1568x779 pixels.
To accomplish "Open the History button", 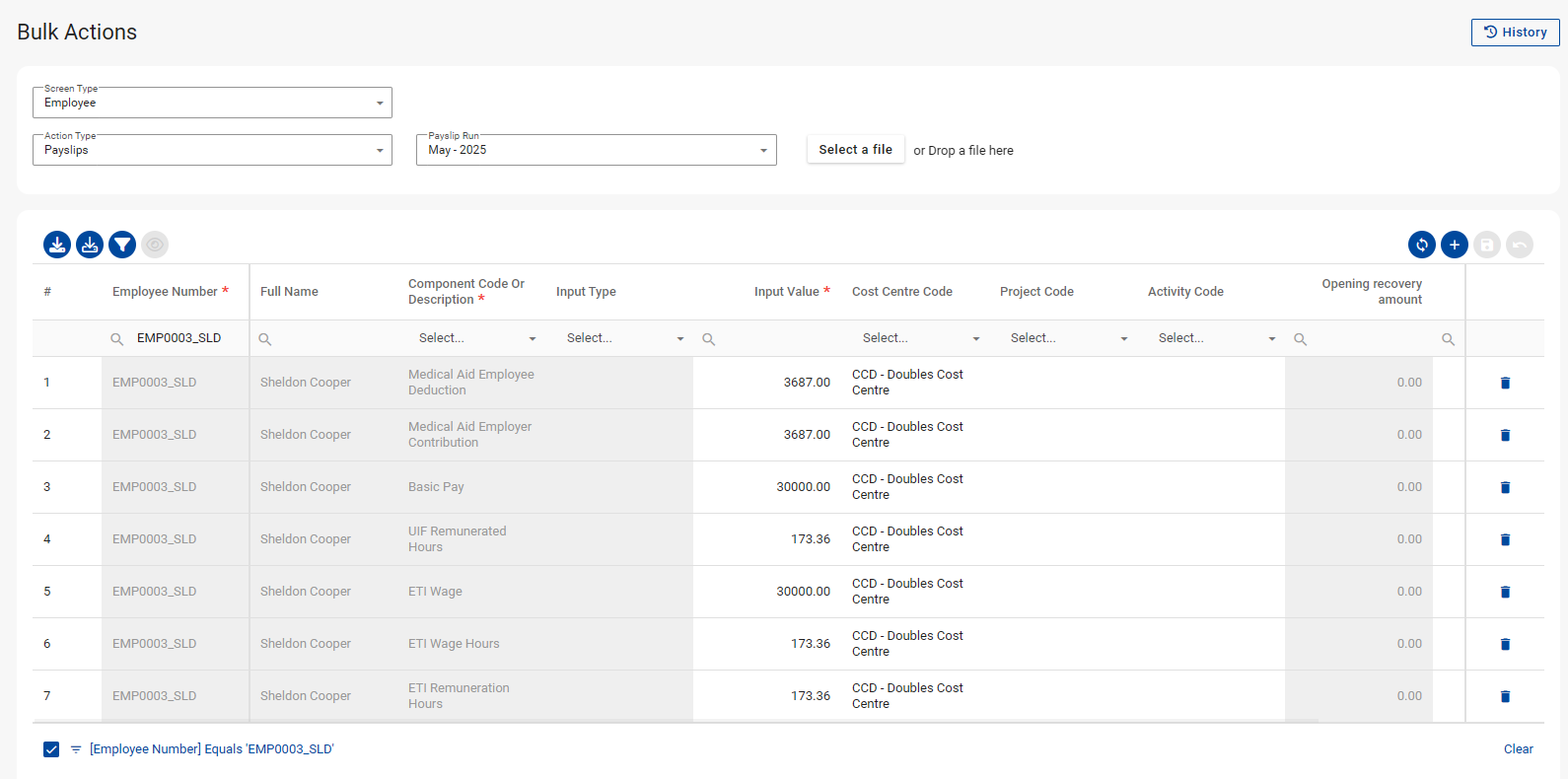I will click(1515, 33).
